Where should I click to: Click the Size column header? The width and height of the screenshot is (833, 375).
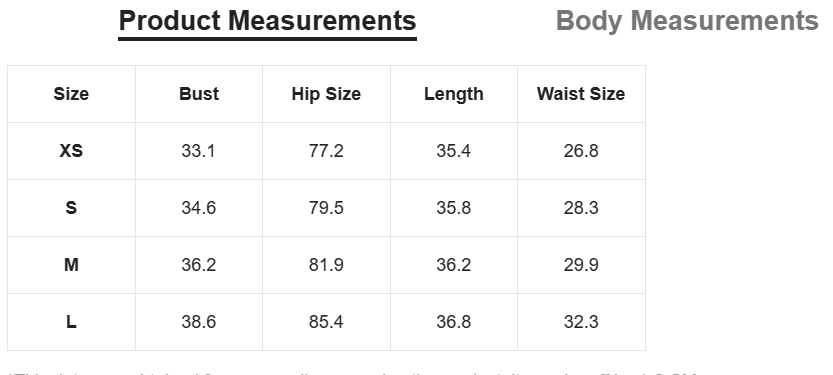point(71,94)
